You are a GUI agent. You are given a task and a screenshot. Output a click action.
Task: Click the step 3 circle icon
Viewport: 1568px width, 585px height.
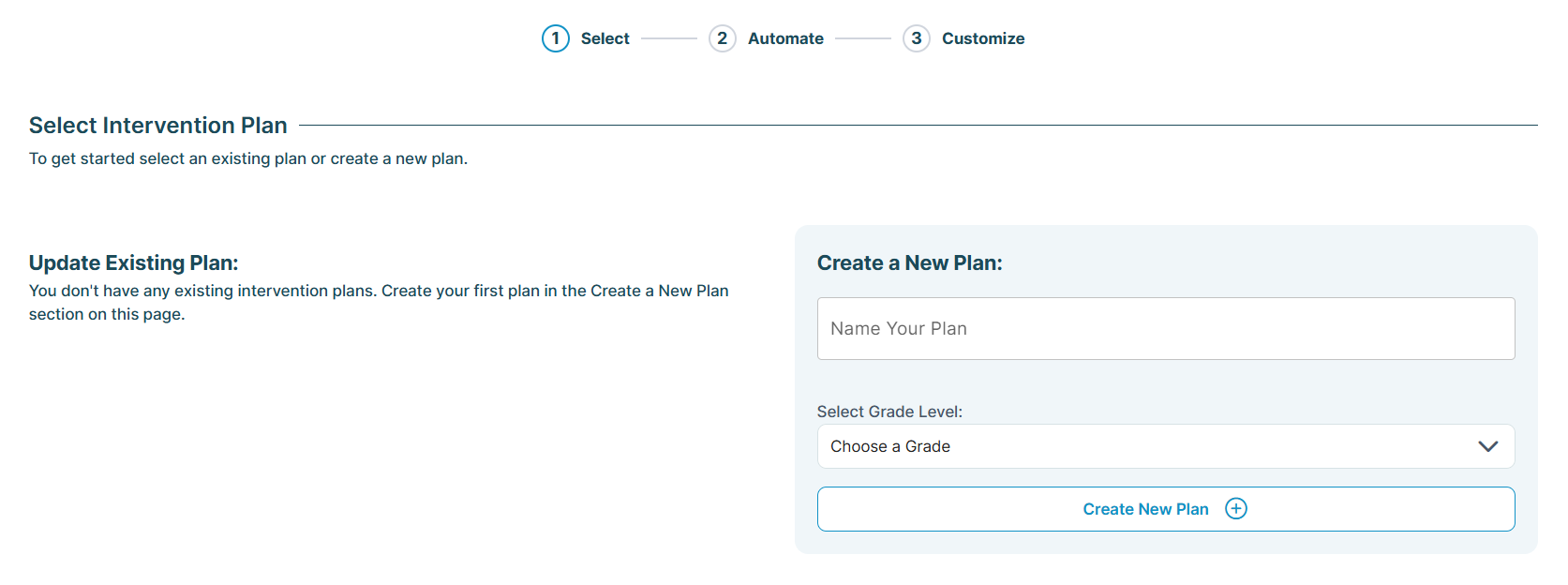click(x=916, y=38)
